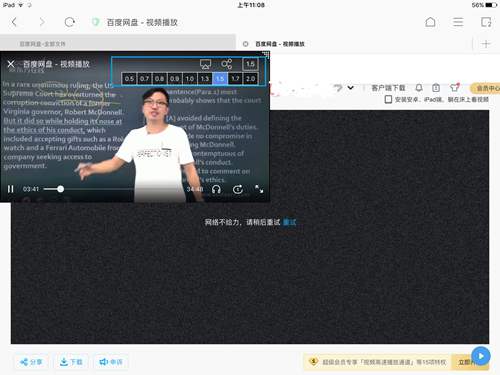Click the super member privilege banner text
Image resolution: width=500 pixels, height=375 pixels.
click(384, 362)
